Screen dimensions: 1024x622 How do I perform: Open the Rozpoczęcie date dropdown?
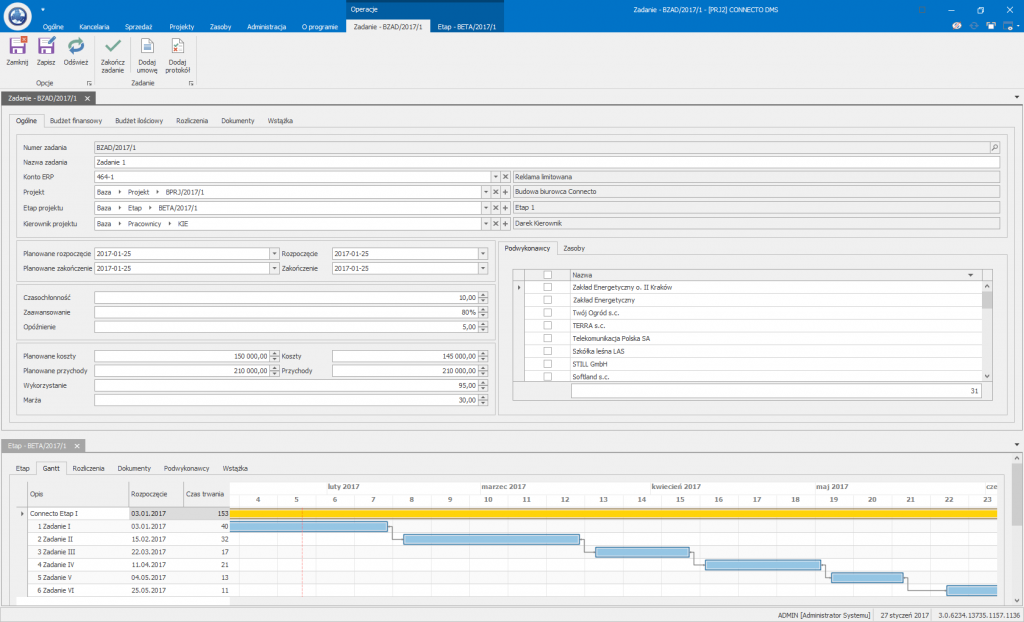click(x=483, y=254)
